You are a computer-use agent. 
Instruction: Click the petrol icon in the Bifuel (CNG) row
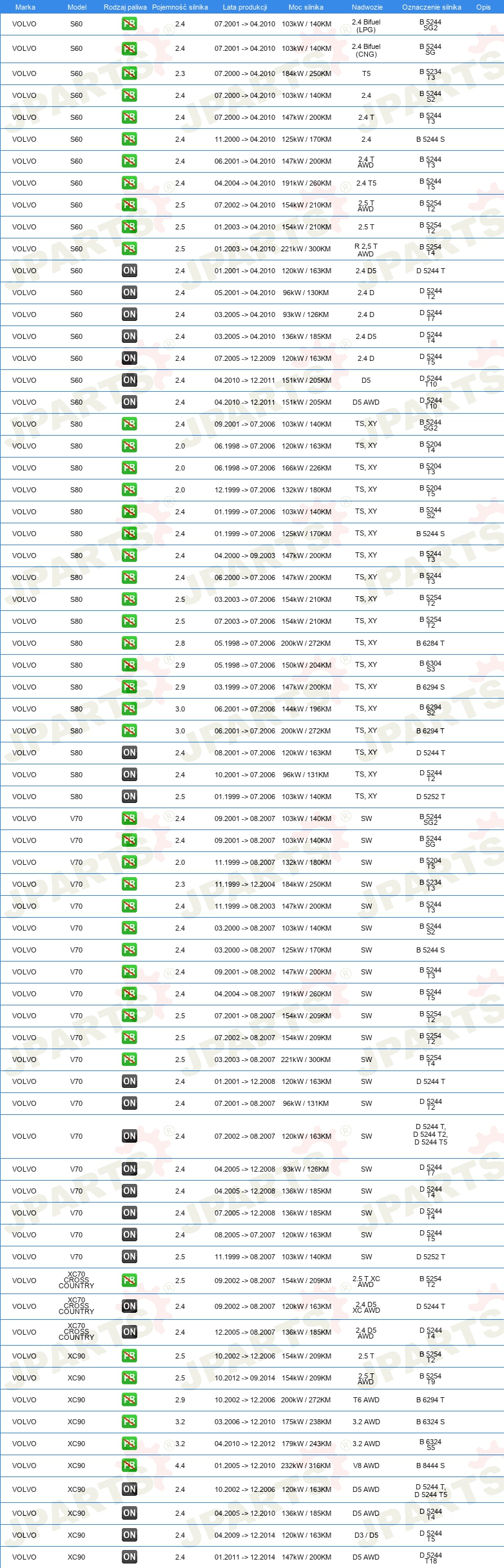click(129, 48)
